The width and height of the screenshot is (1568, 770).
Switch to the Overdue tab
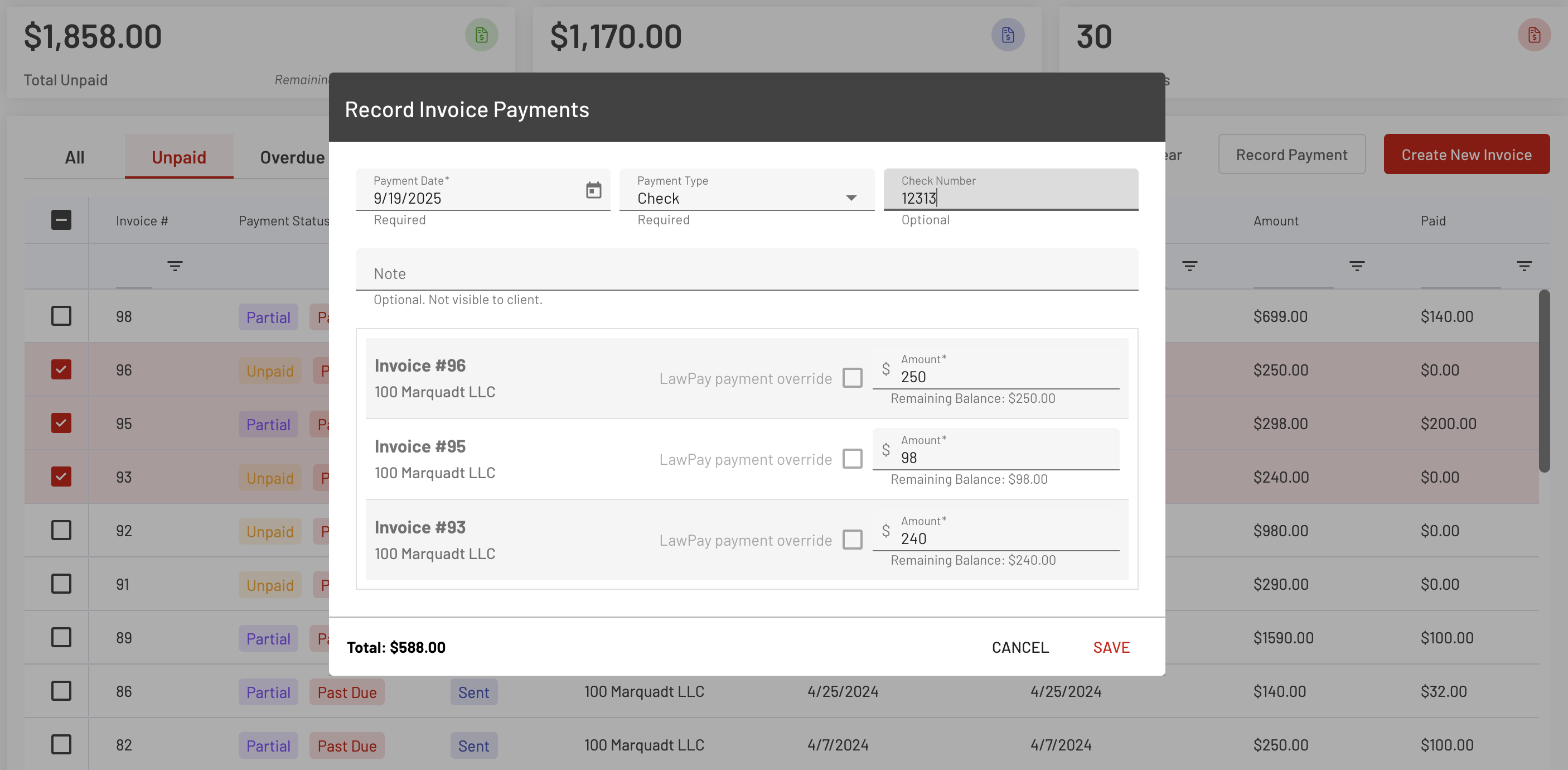(292, 157)
